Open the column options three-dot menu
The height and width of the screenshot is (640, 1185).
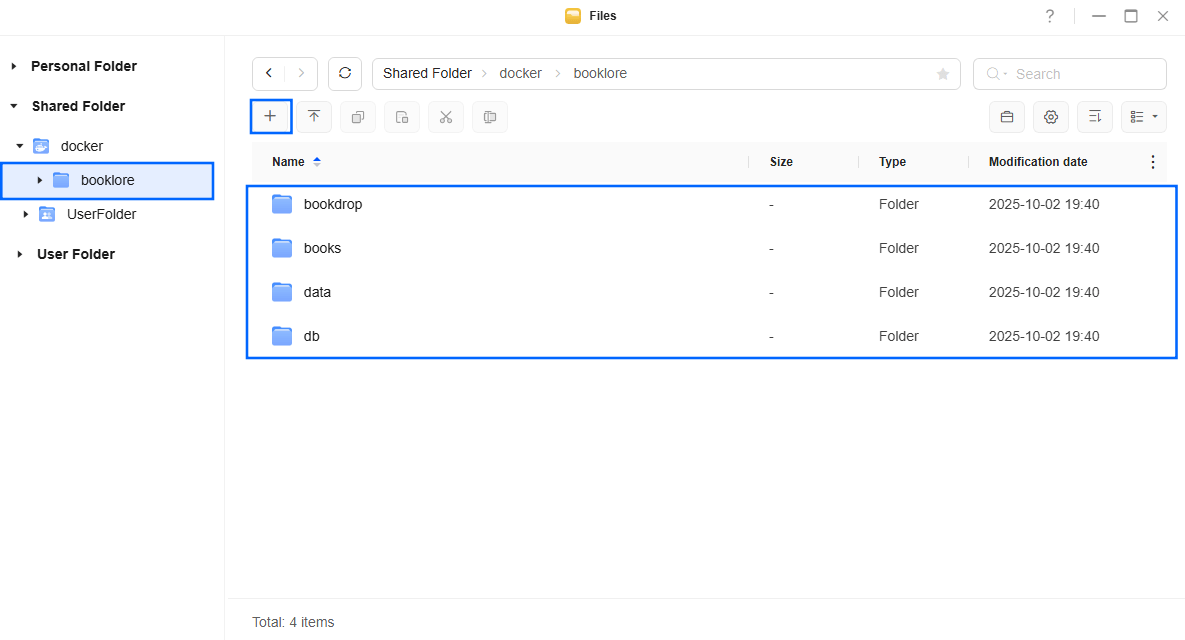(x=1152, y=162)
